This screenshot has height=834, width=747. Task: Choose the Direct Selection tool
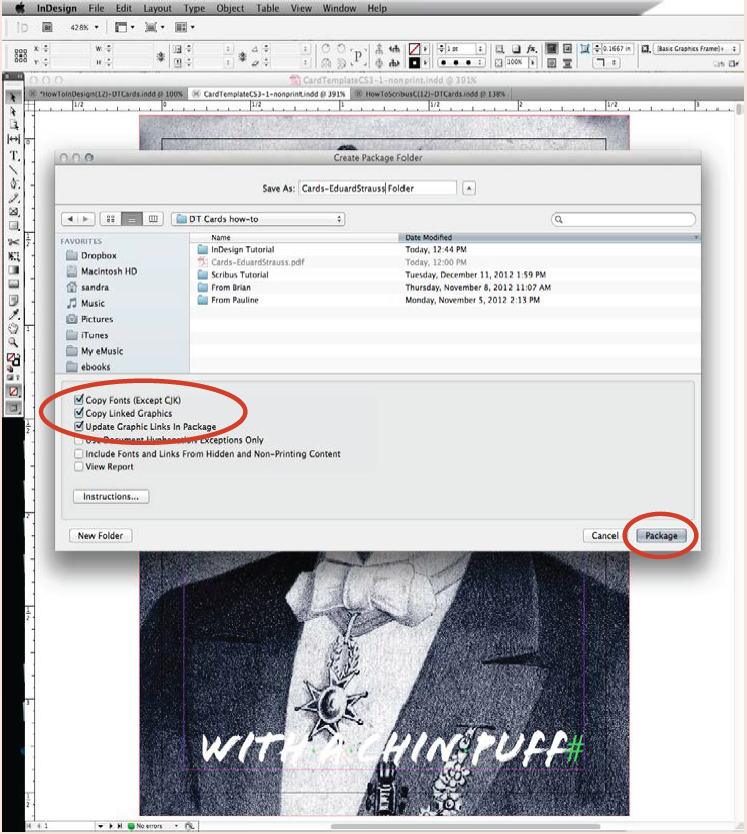tap(14, 111)
